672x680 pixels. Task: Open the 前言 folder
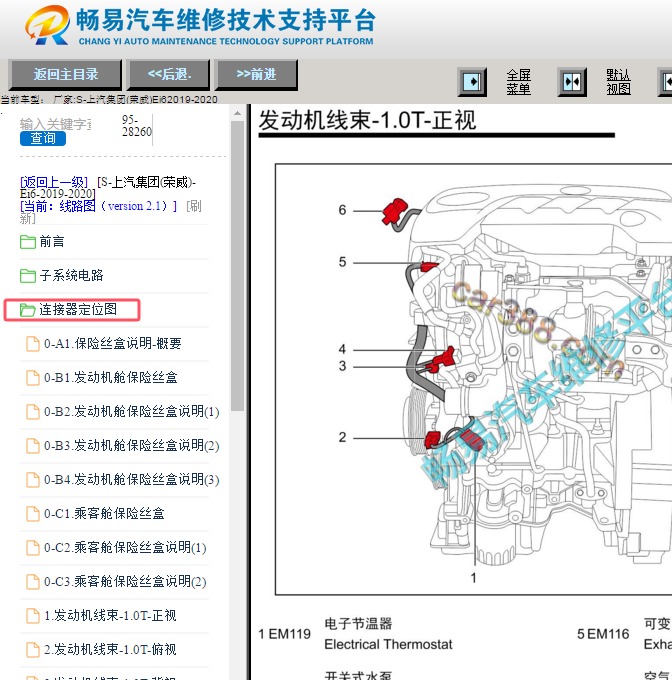pyautogui.click(x=52, y=242)
